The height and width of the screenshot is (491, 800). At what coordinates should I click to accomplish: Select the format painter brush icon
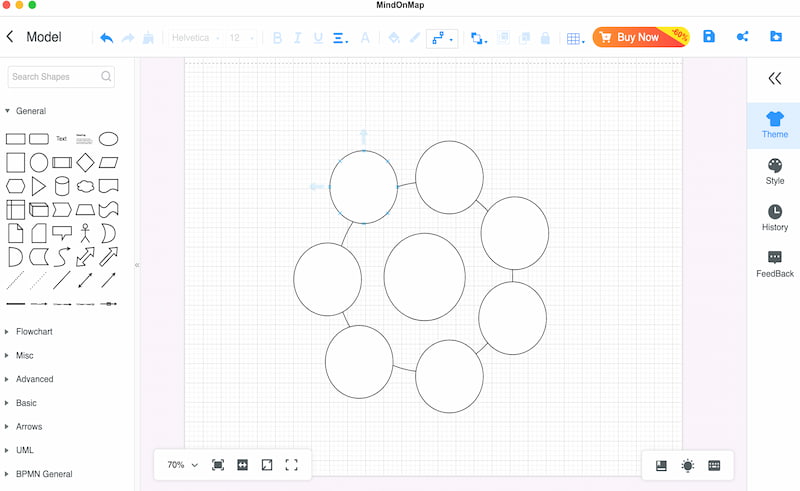coord(148,38)
